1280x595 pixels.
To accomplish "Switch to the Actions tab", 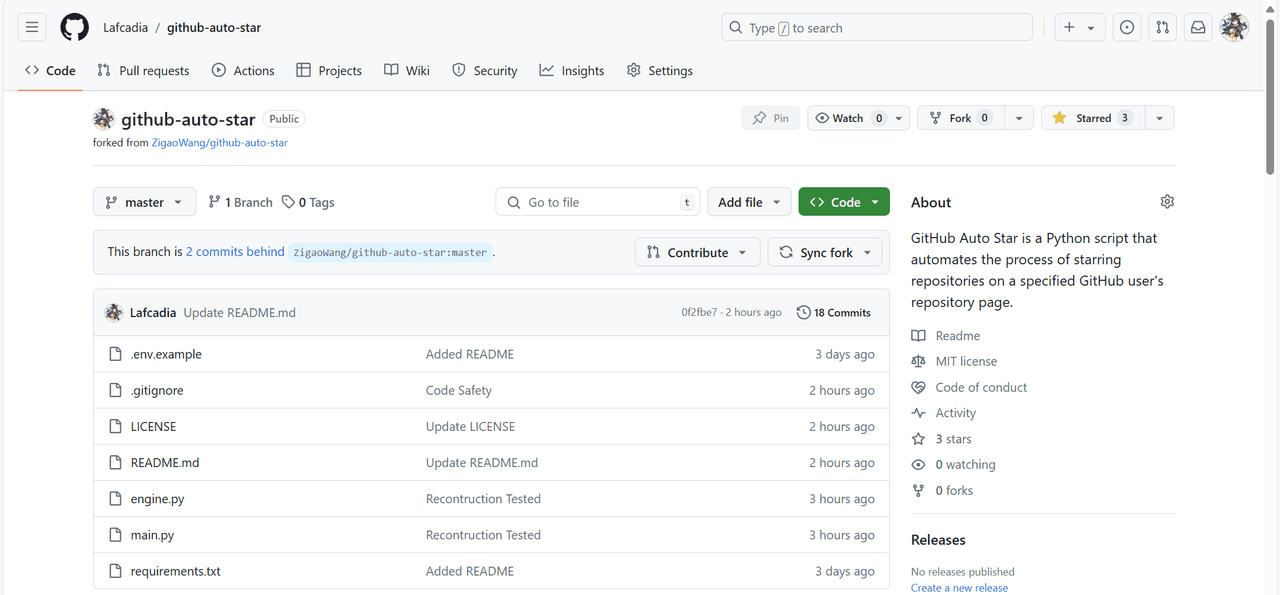I will 243,70.
